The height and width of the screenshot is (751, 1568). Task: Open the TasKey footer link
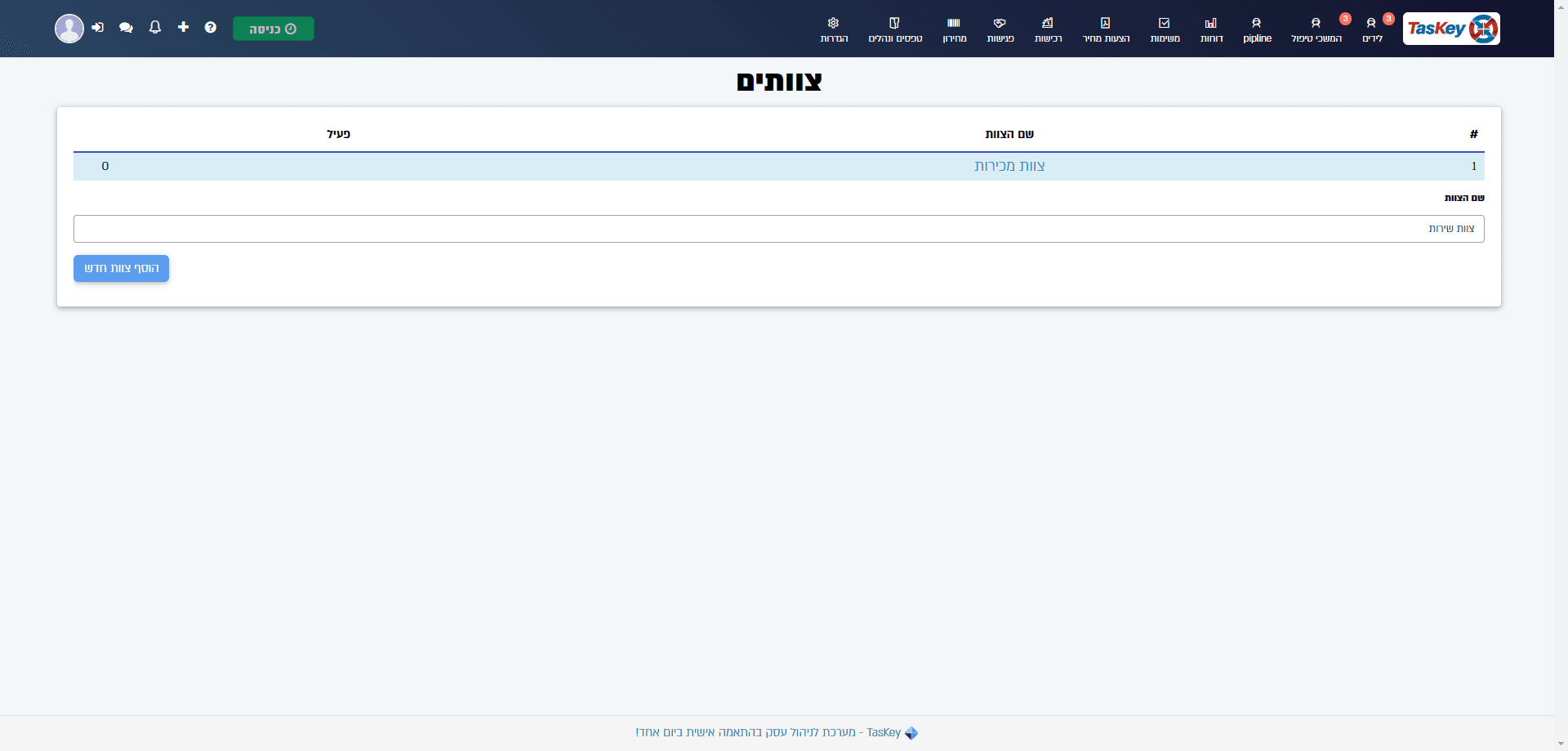pyautogui.click(x=777, y=732)
